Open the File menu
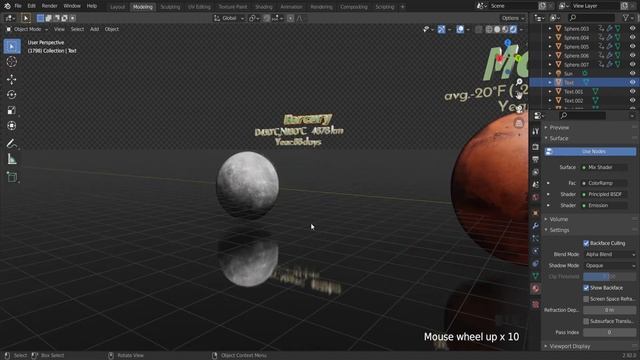Viewport: 640px width, 360px height. click(x=18, y=6)
